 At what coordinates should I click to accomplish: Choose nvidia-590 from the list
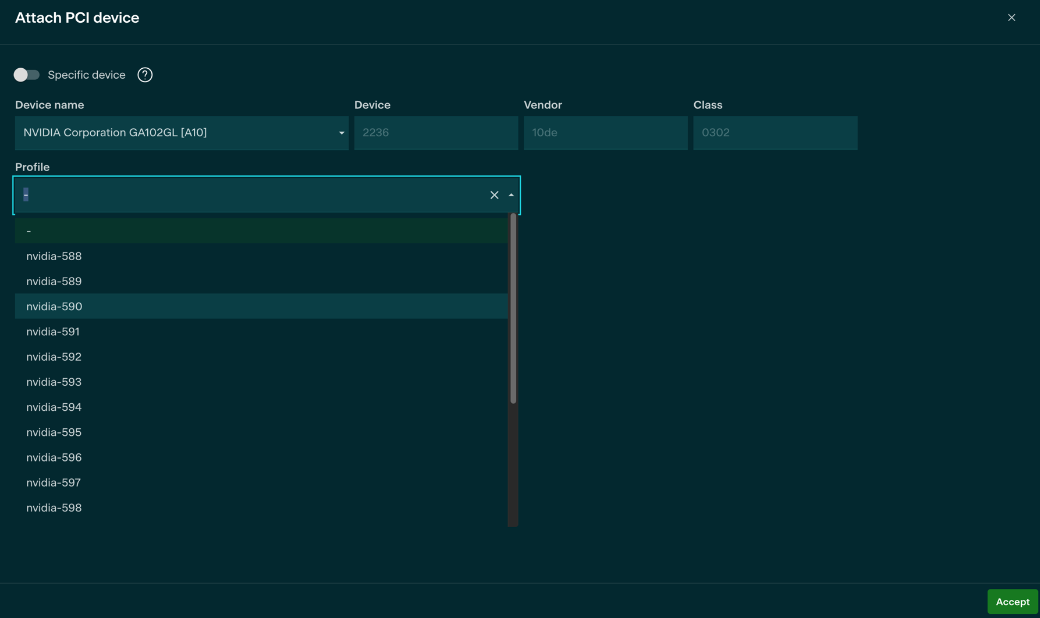(54, 306)
